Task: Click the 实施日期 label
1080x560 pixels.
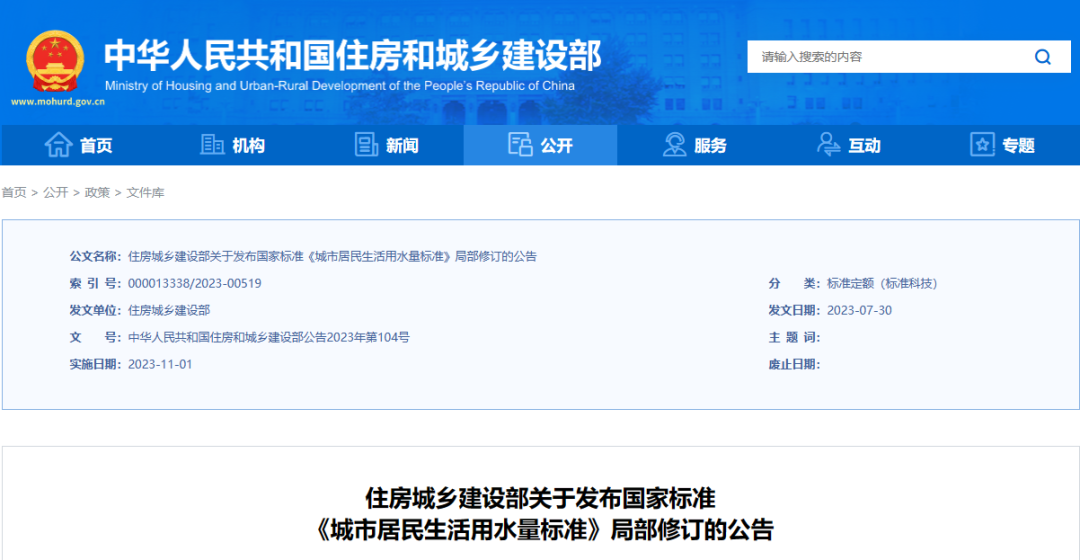Action: (x=95, y=364)
